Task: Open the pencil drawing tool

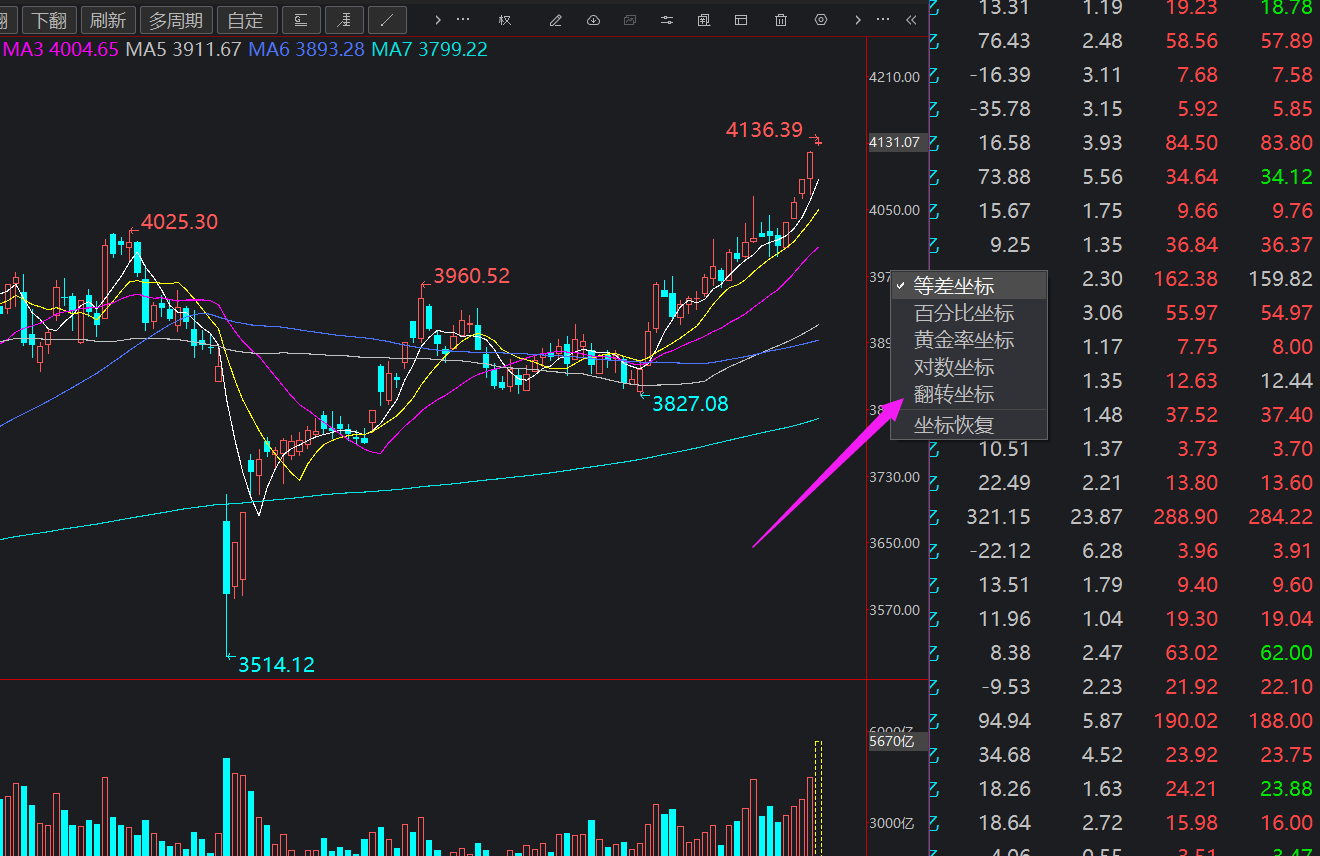Action: coord(556,20)
